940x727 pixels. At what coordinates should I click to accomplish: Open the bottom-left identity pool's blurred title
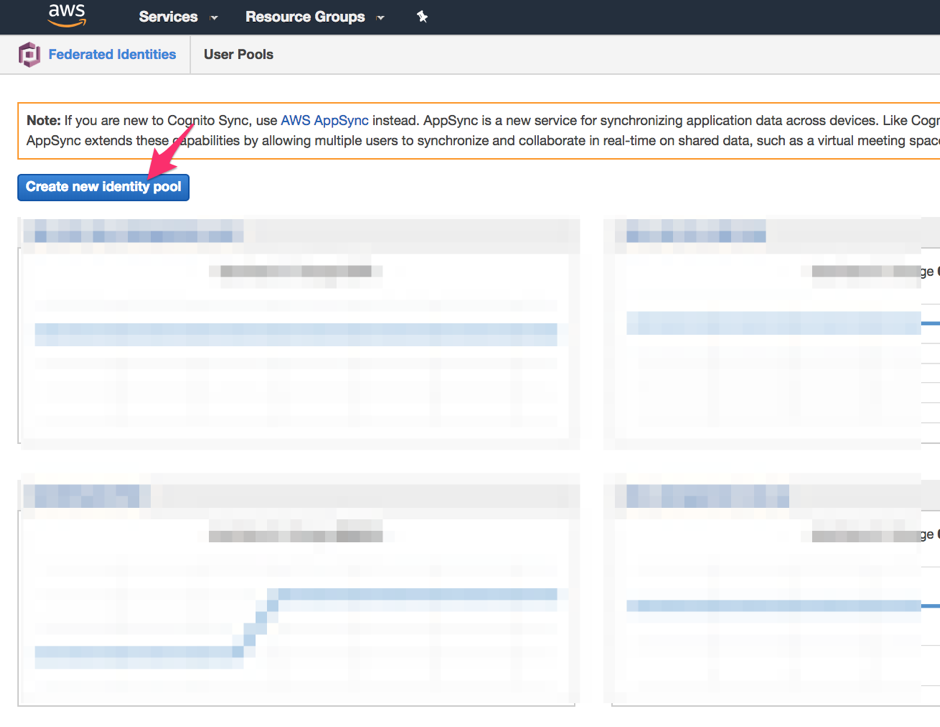(x=86, y=496)
